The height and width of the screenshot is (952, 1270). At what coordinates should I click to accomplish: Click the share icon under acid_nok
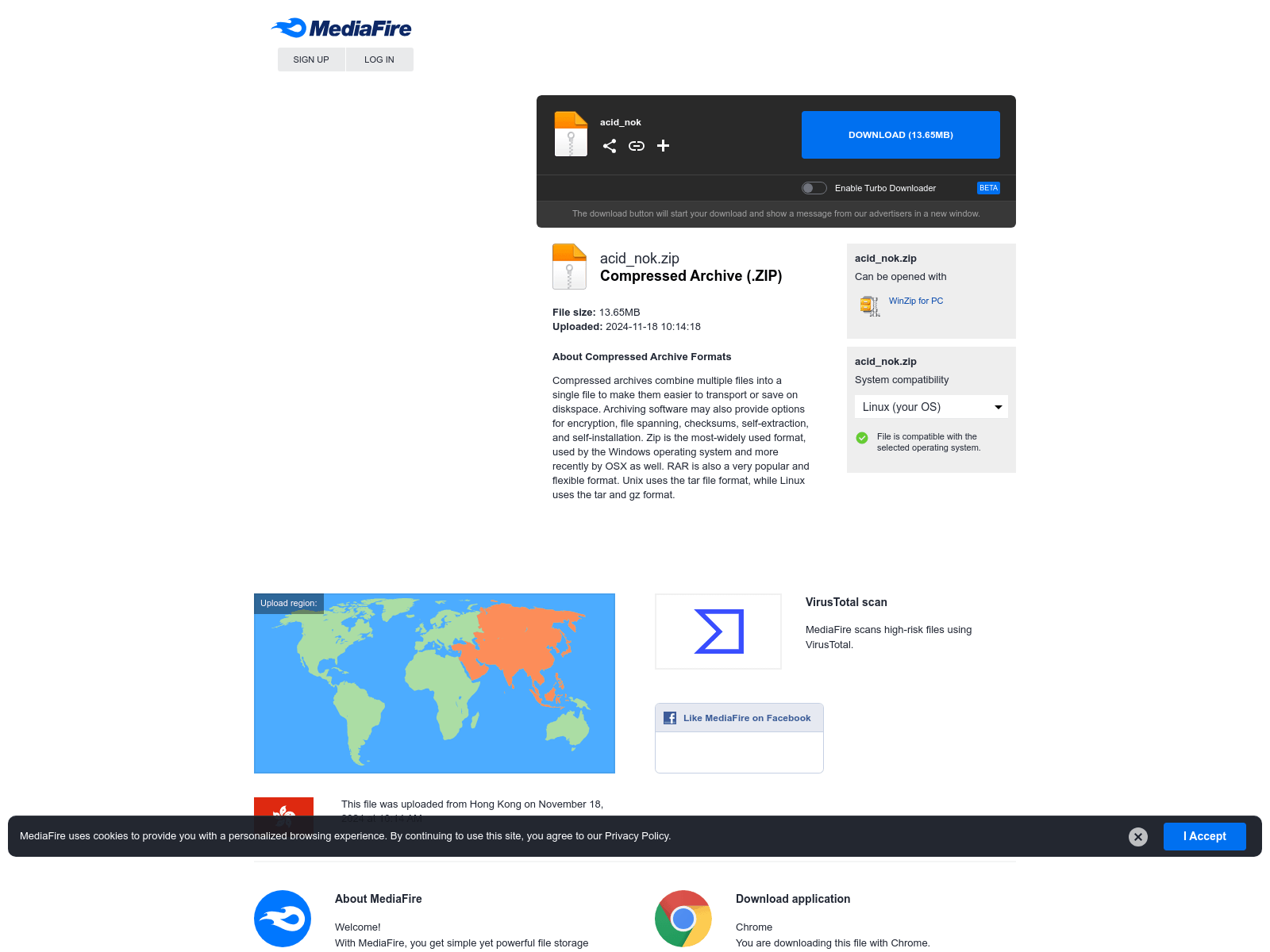pyautogui.click(x=610, y=146)
